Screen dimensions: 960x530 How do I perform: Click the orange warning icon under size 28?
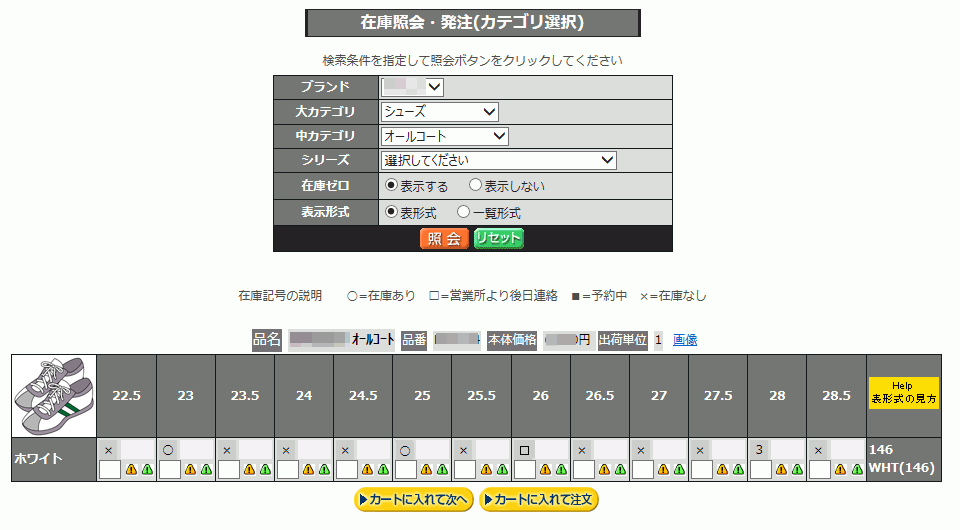click(782, 470)
